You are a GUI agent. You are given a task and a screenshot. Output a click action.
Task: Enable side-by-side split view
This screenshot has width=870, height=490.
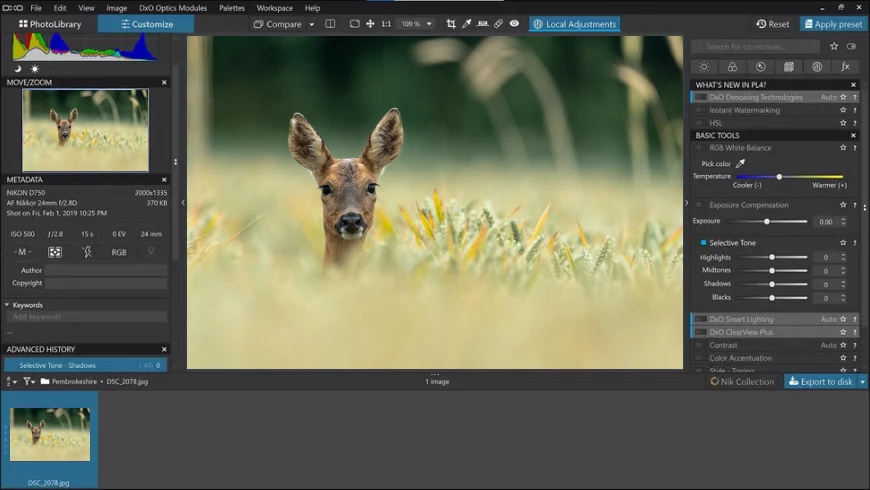330,24
